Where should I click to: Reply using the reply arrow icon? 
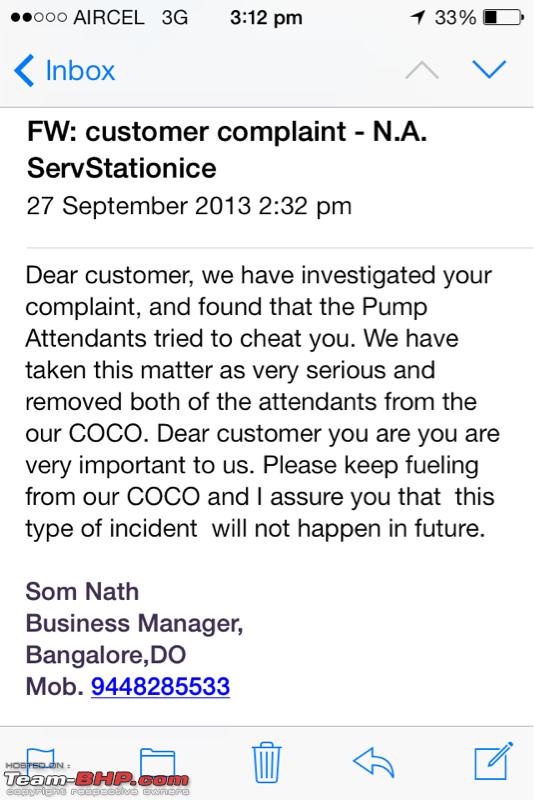coord(373,762)
